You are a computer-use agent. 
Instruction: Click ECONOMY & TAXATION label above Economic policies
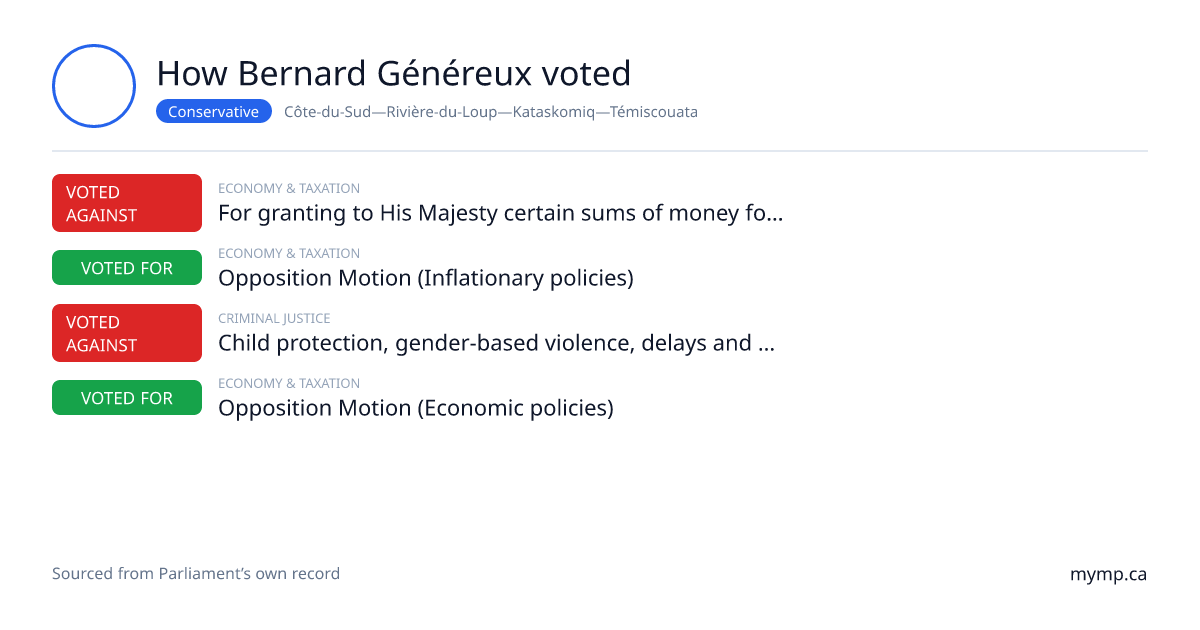tap(289, 383)
